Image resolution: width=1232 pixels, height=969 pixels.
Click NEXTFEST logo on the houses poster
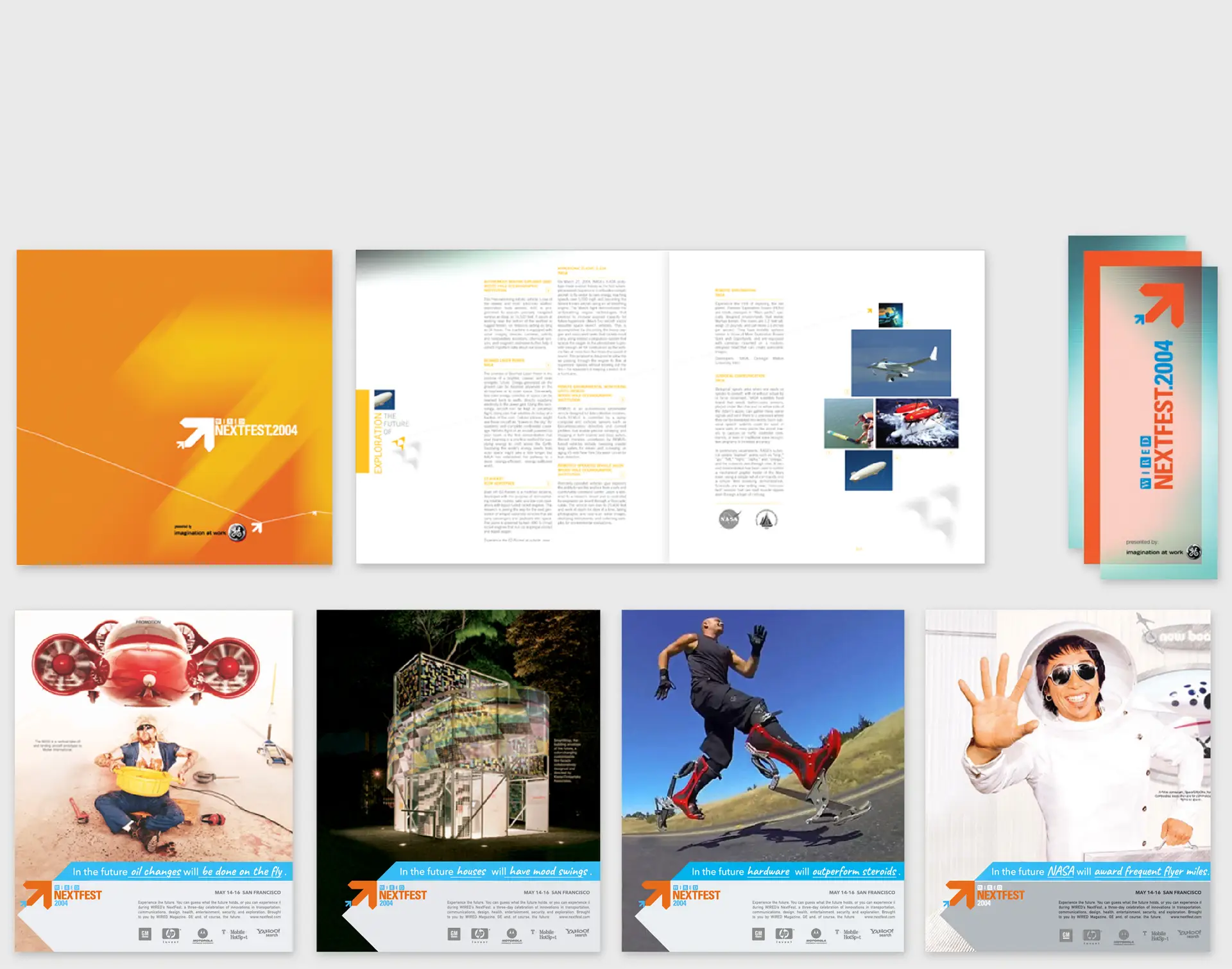click(387, 895)
